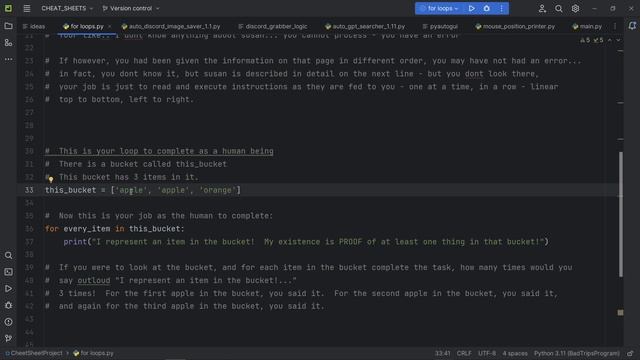This screenshot has width=640, height=360.
Task: Open the Structure tool window icon
Action: pos(8,42)
